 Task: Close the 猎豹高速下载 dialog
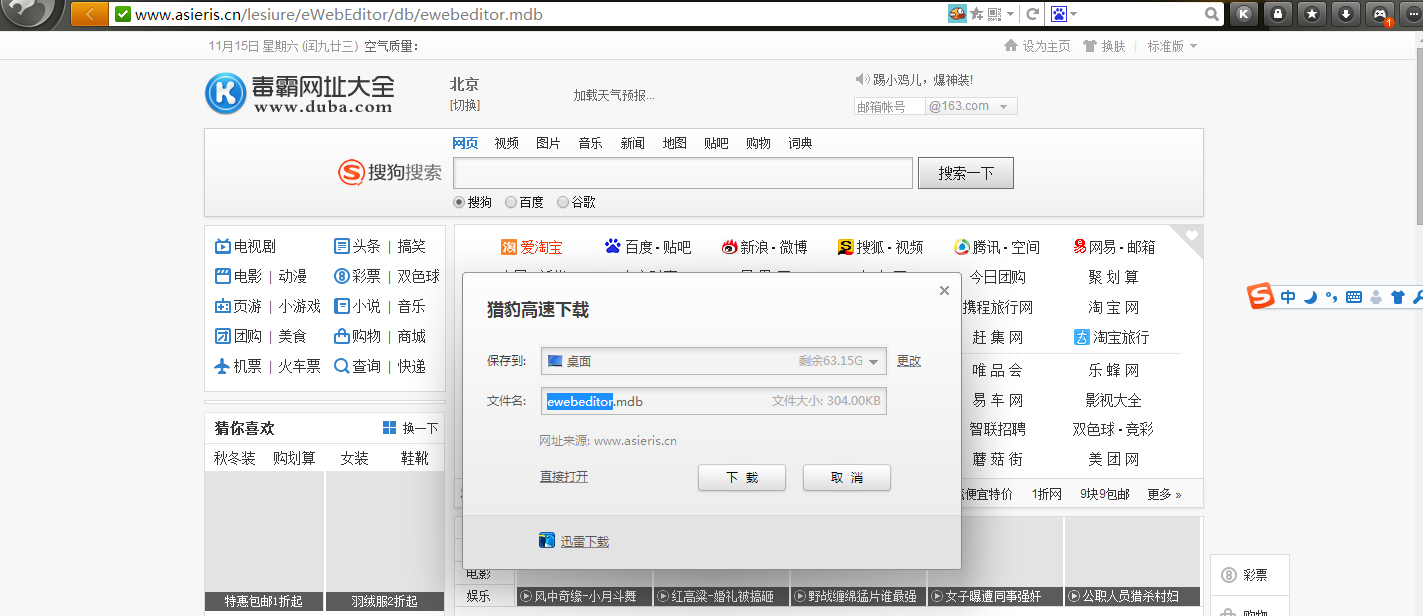click(x=944, y=291)
